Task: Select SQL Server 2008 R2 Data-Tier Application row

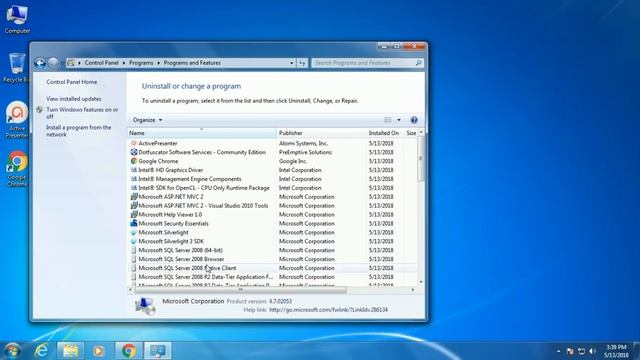Action: (272, 277)
